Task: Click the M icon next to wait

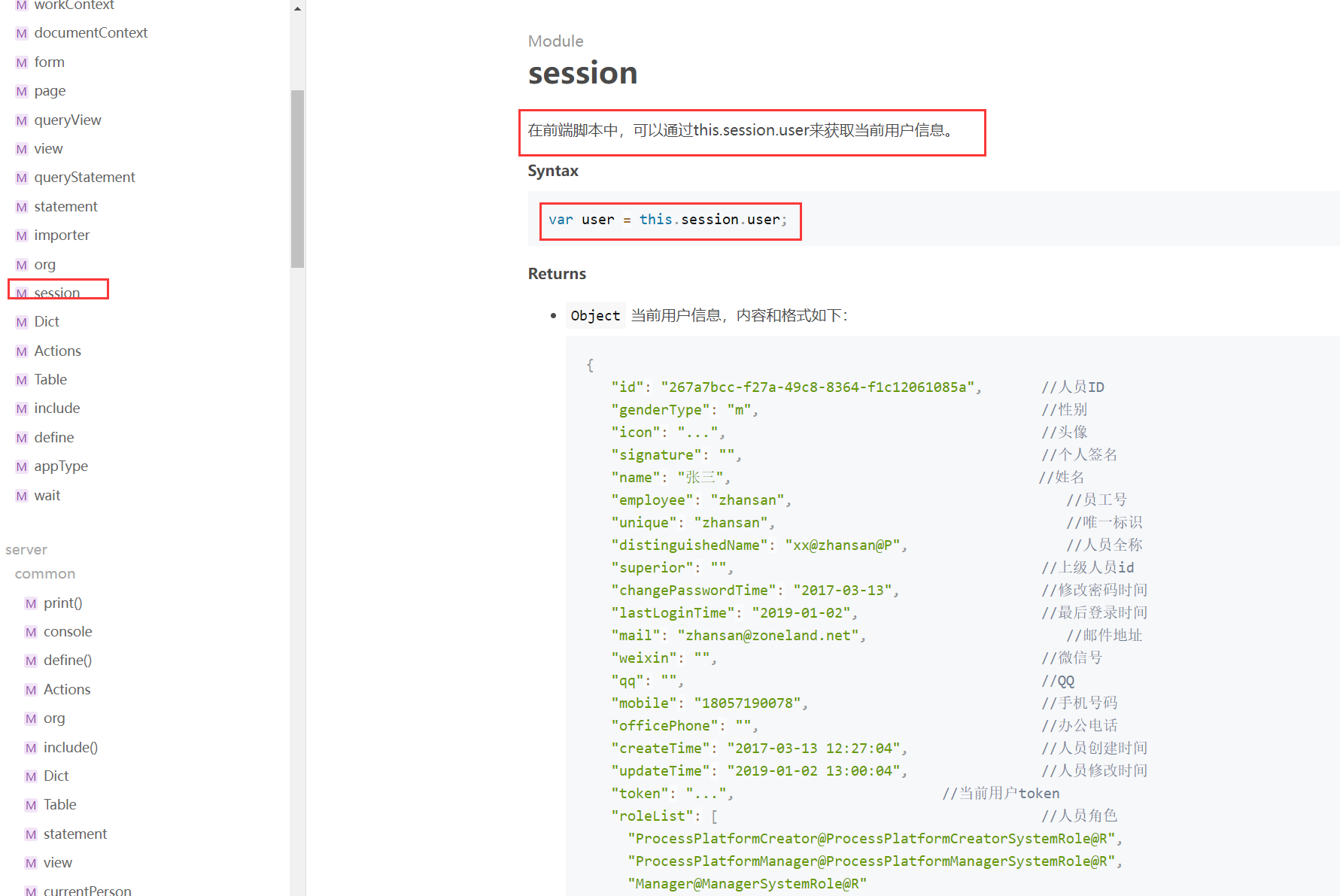Action: (22, 496)
